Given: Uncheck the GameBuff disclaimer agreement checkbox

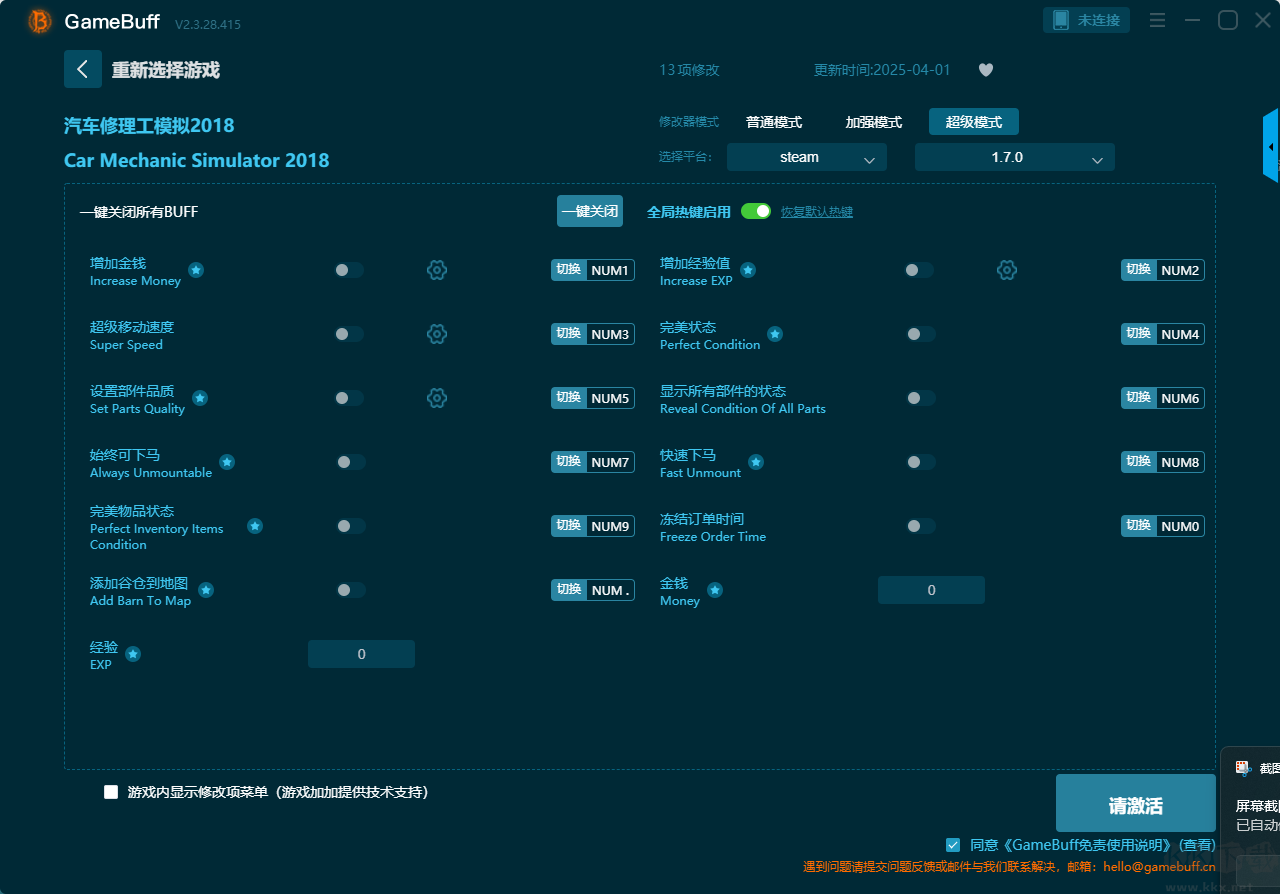Looking at the screenshot, I should [x=953, y=845].
